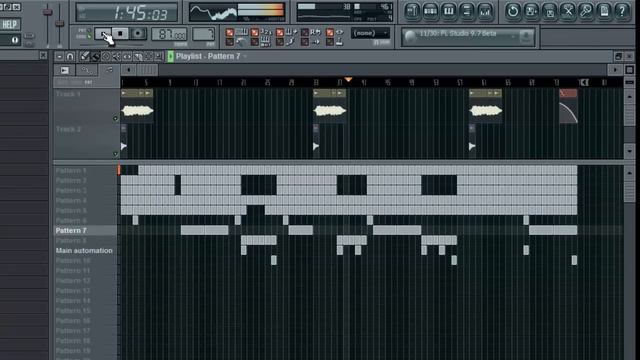
Task: Click the Play button
Action: coord(103,34)
